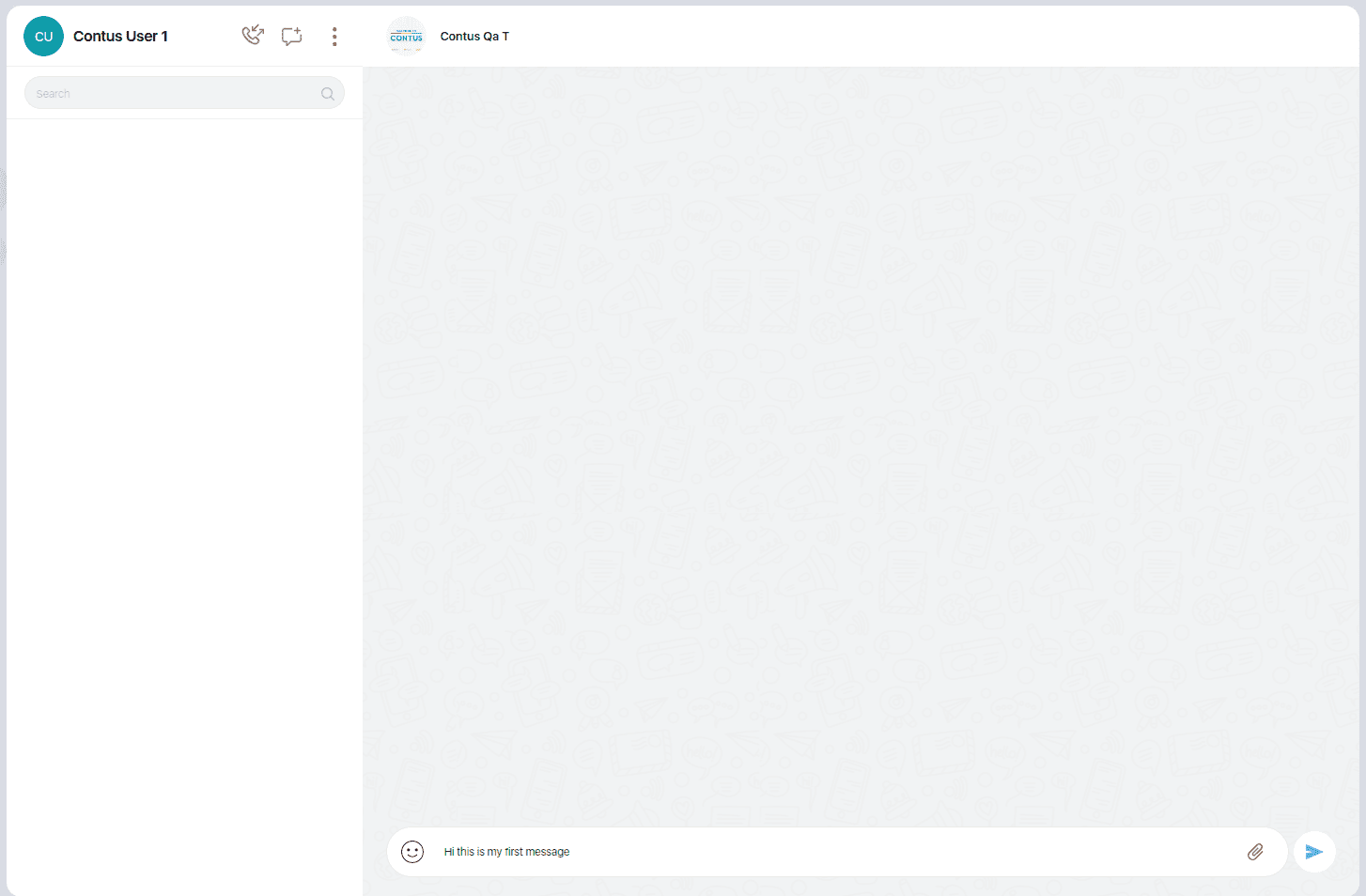The image size is (1366, 896).
Task: Click the empty recent chats list area
Action: [184, 470]
